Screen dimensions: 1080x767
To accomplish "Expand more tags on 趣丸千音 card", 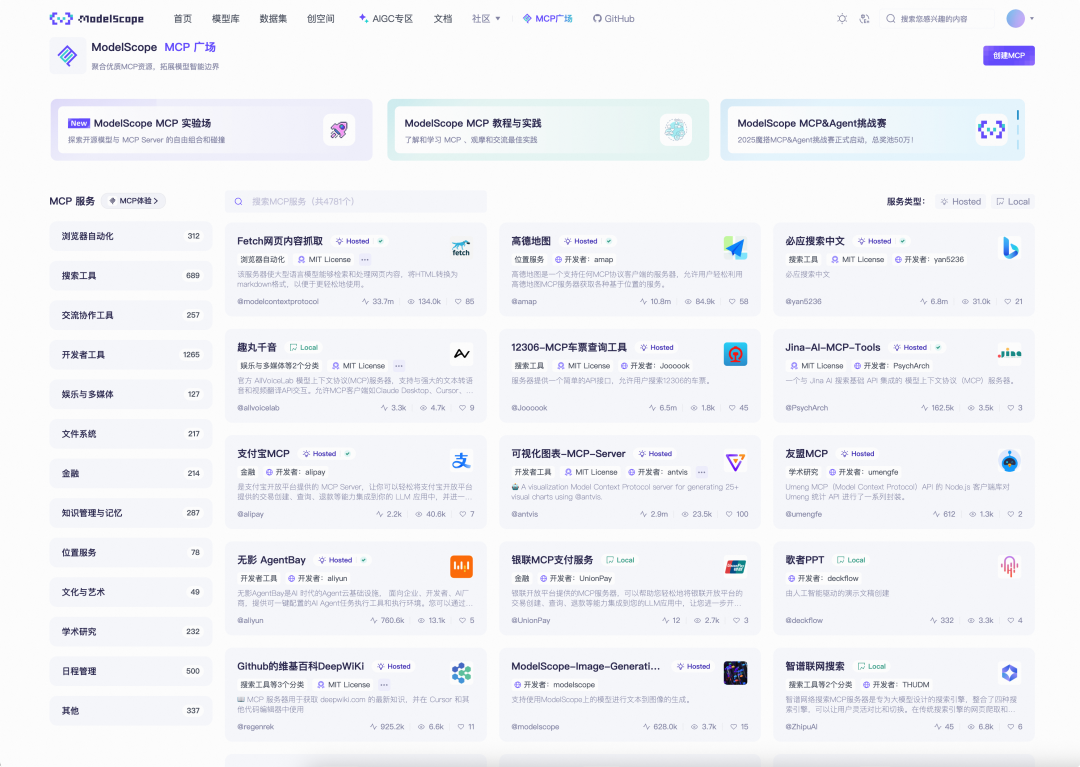I will click(x=399, y=366).
